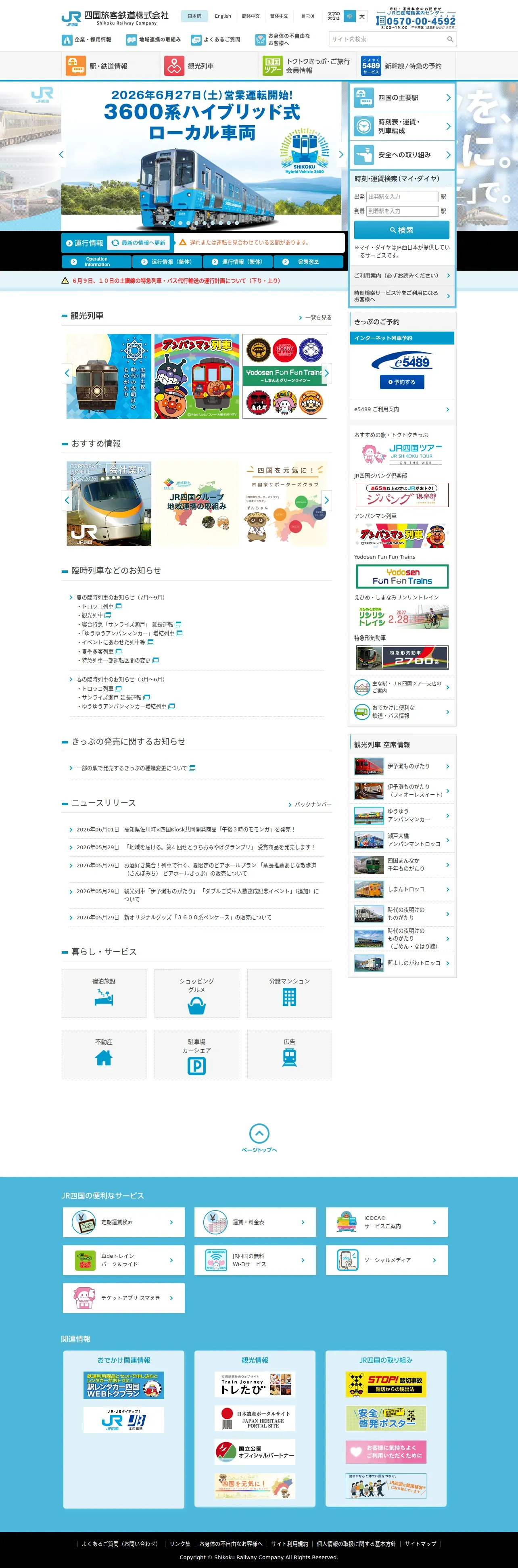This screenshot has width=518, height=1568.
Task: Click the ソーシャルメディア phone icon
Action: (x=347, y=1260)
